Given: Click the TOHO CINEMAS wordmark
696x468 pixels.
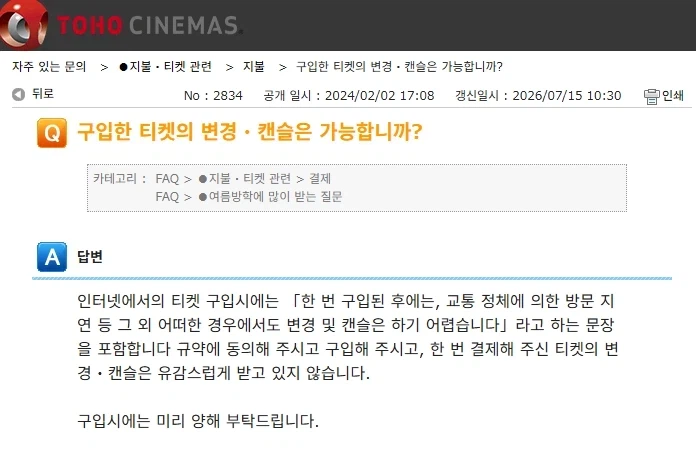Looking at the screenshot, I should pos(150,25).
